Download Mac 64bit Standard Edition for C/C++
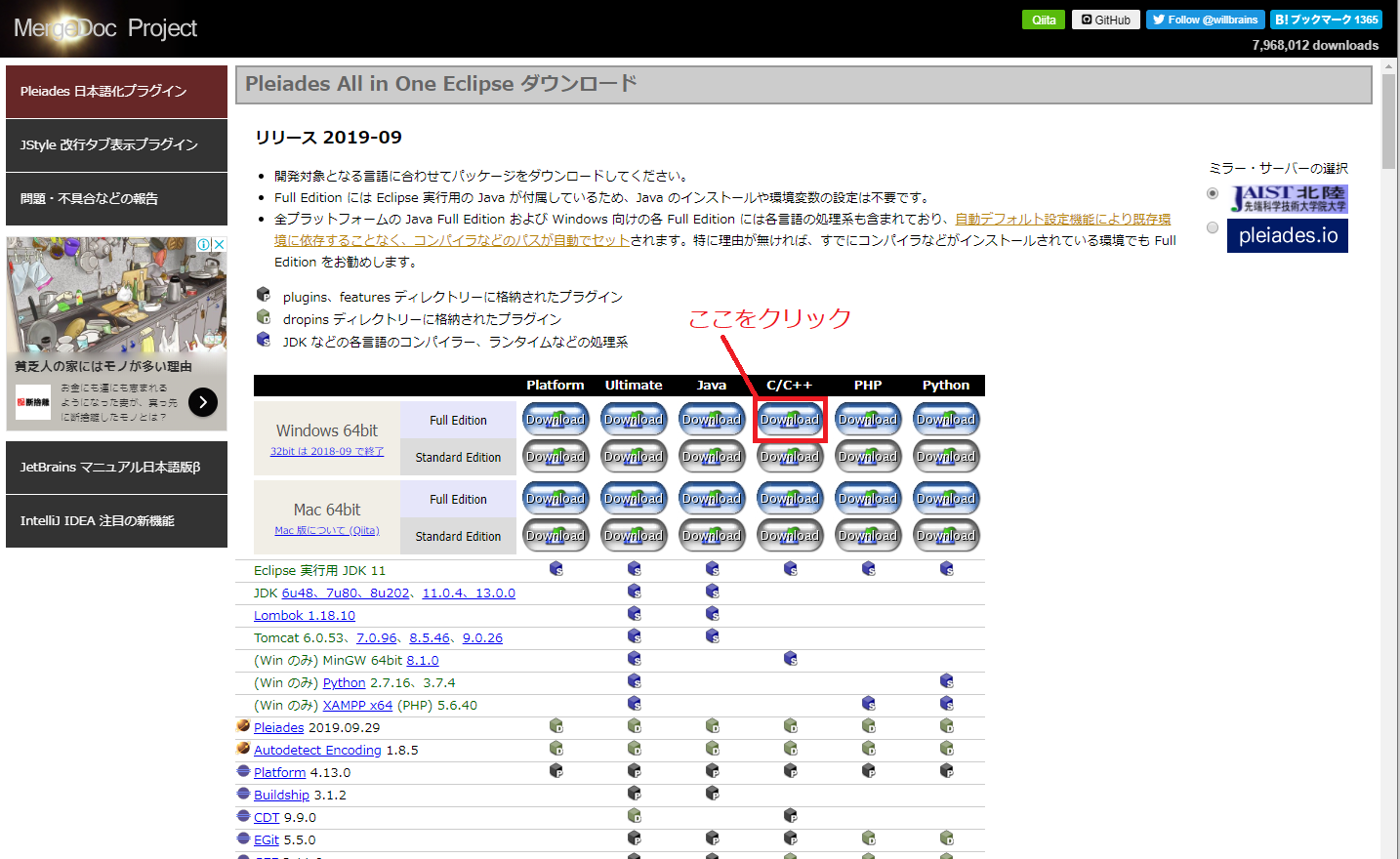The width and height of the screenshot is (1400, 859). point(790,536)
